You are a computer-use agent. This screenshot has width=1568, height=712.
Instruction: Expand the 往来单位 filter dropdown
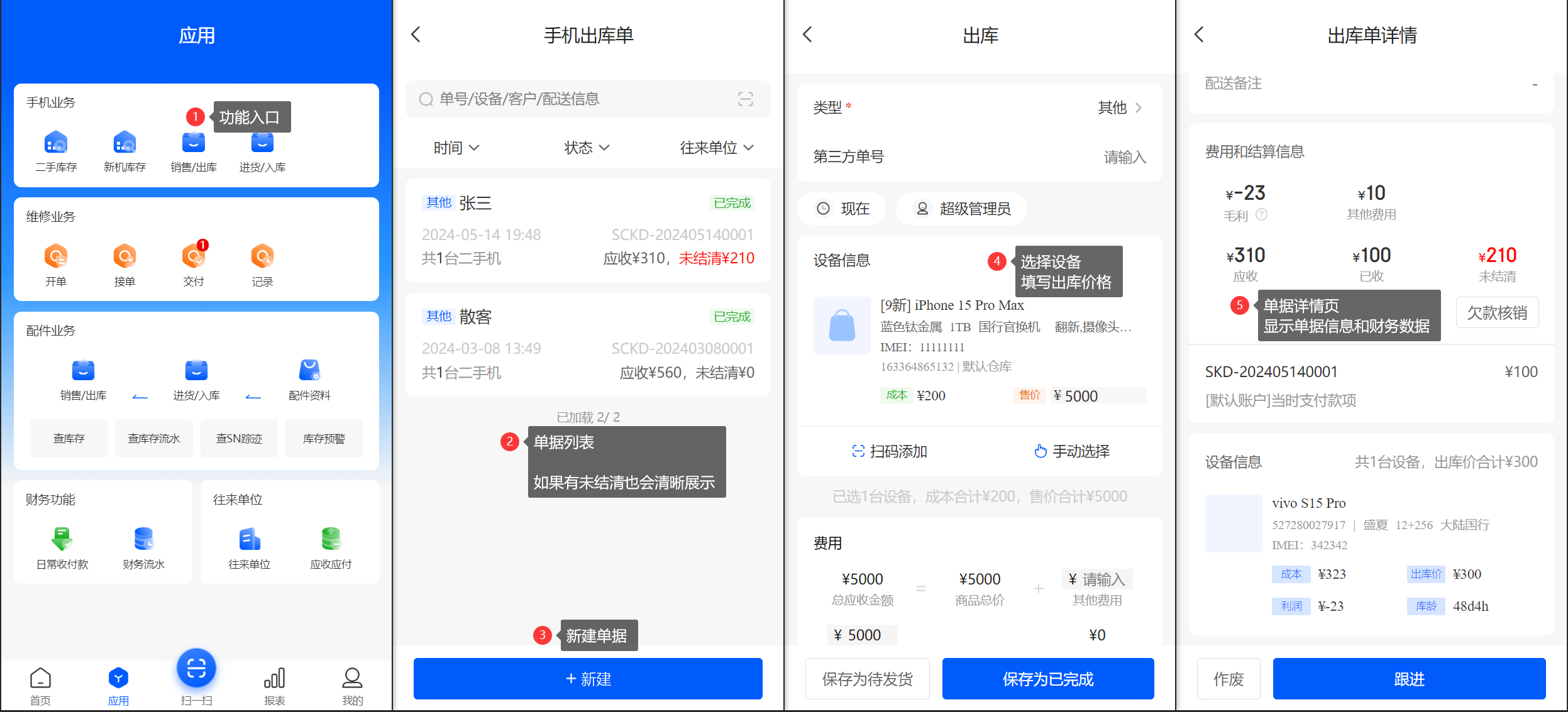pyautogui.click(x=717, y=148)
